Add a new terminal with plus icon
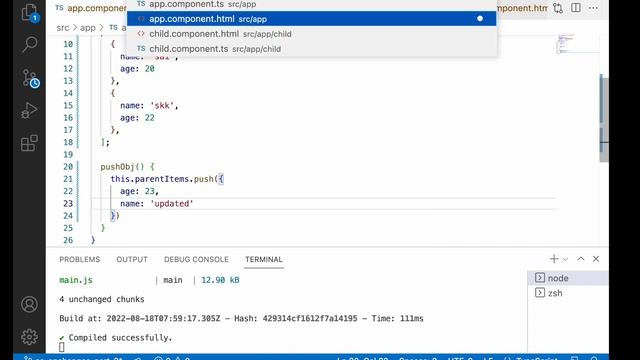 pos(554,259)
